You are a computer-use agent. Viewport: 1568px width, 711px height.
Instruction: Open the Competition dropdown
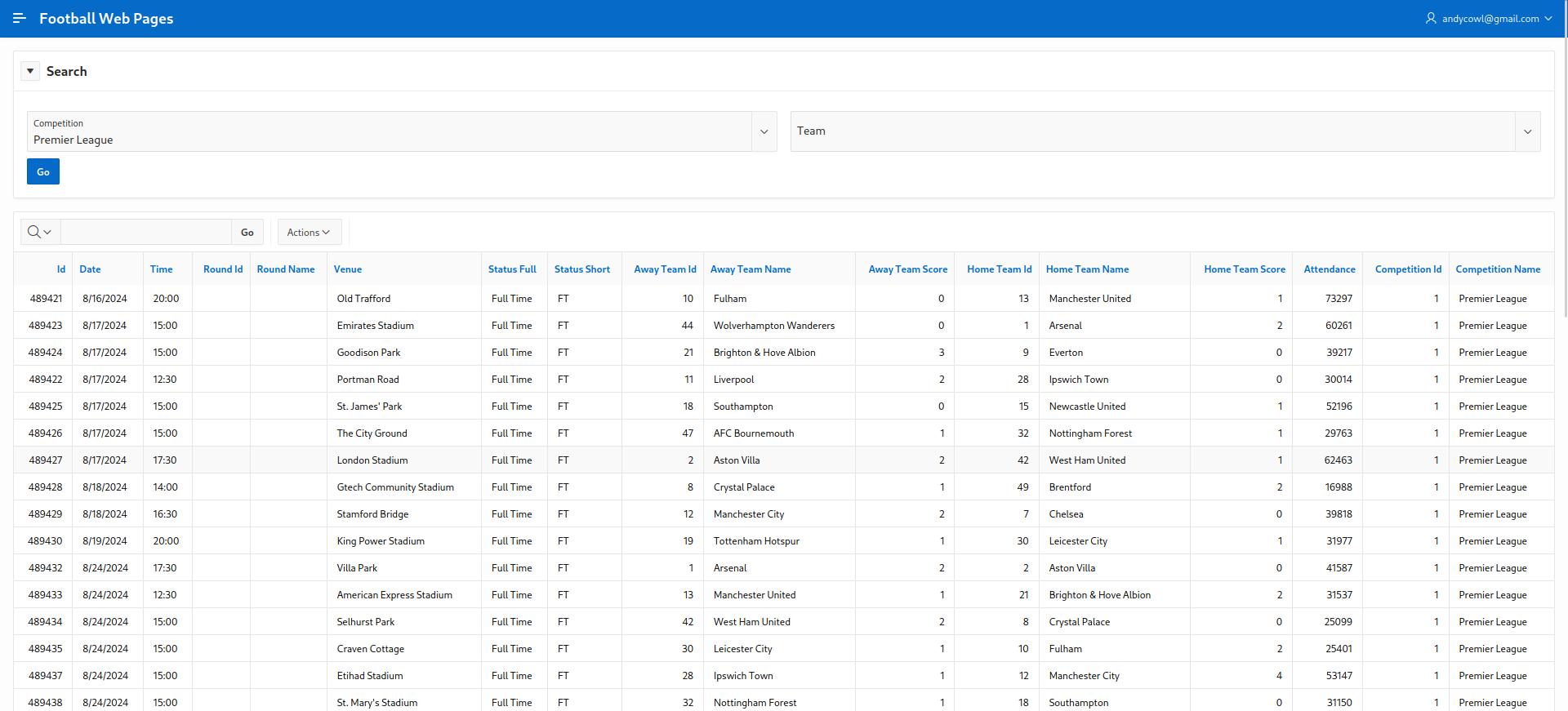coord(764,131)
